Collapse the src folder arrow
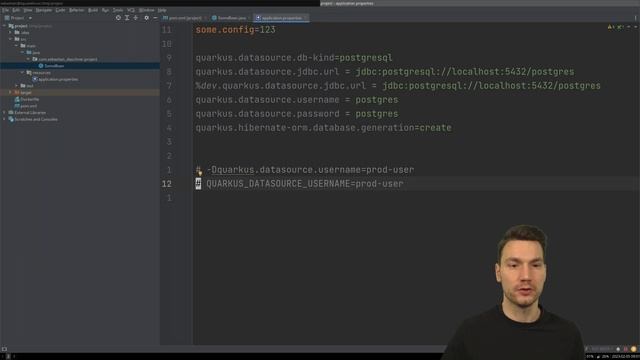The width and height of the screenshot is (640, 360). point(11,39)
